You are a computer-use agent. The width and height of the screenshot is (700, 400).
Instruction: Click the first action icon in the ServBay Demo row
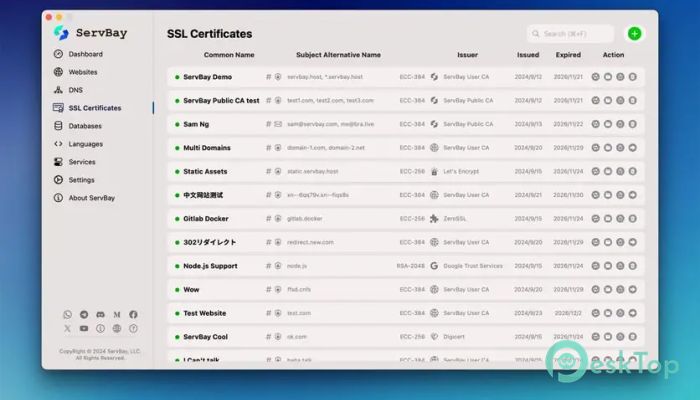pos(596,77)
